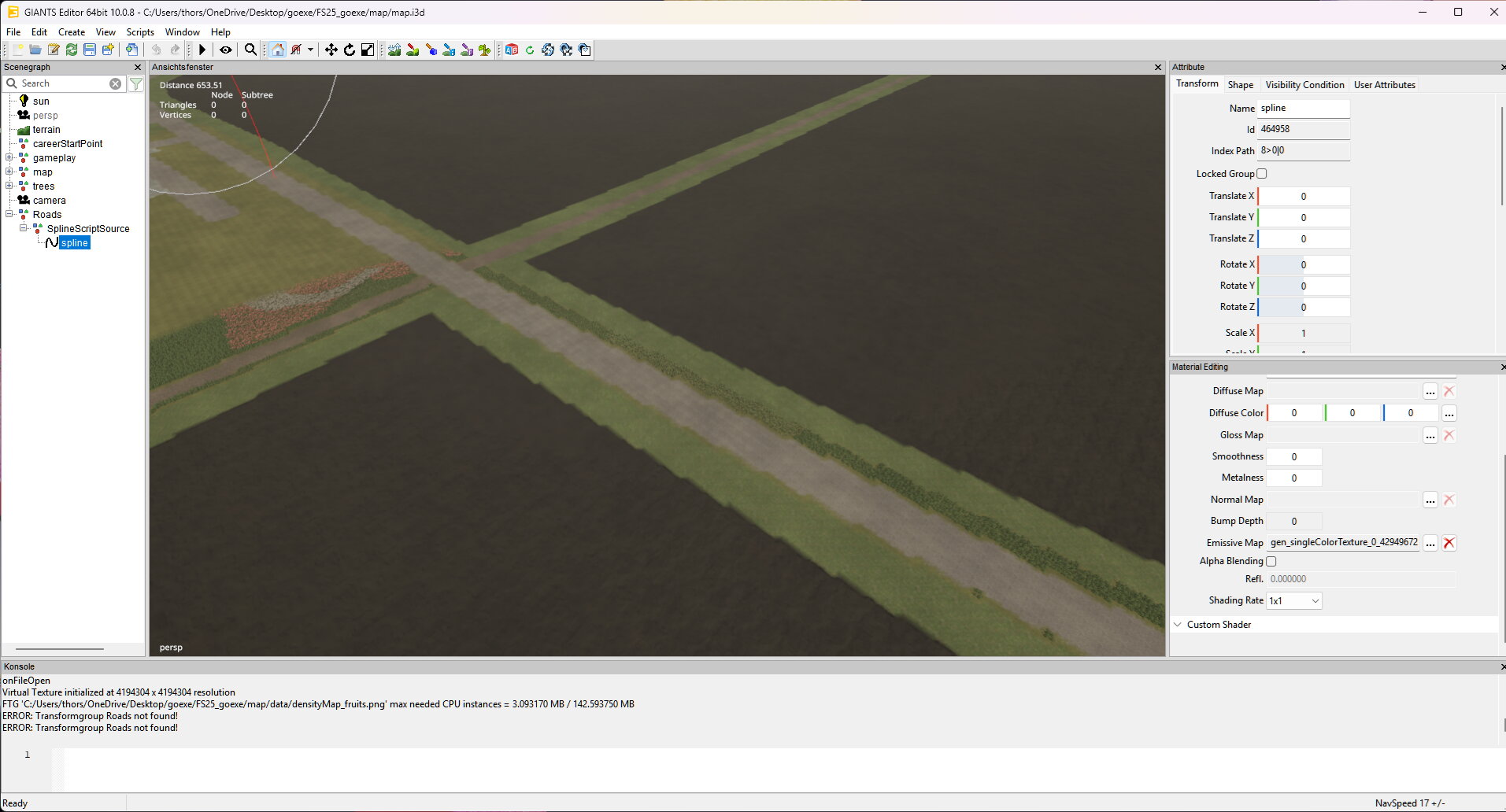Select the rotate tool icon
The height and width of the screenshot is (812, 1506).
click(x=349, y=50)
